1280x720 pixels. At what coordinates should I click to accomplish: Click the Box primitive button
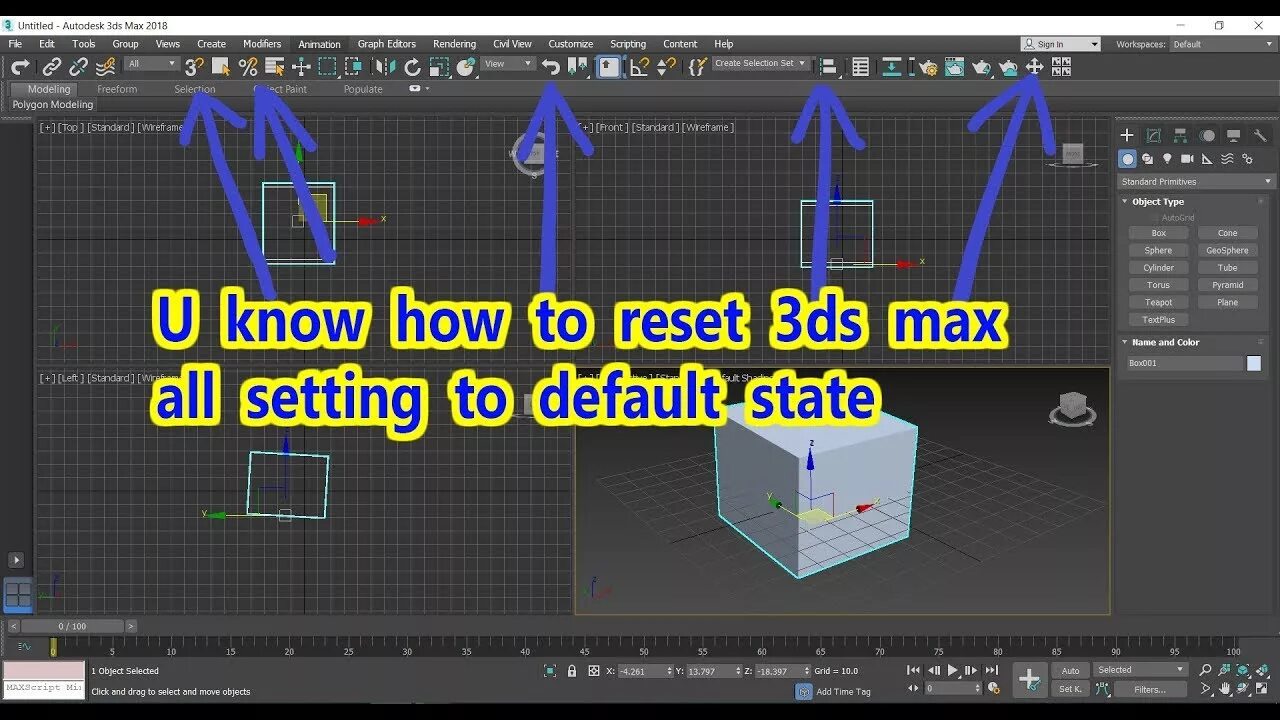point(1158,233)
